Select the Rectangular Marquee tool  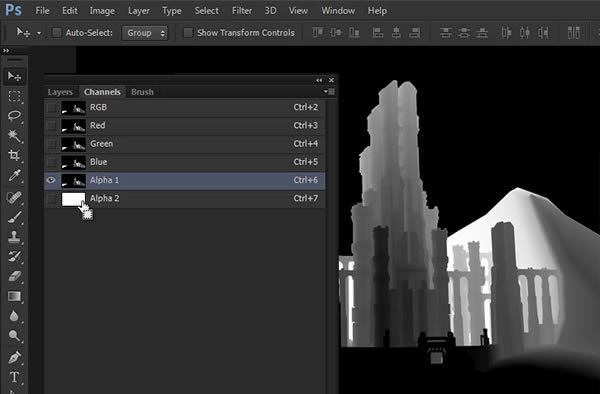[x=15, y=96]
